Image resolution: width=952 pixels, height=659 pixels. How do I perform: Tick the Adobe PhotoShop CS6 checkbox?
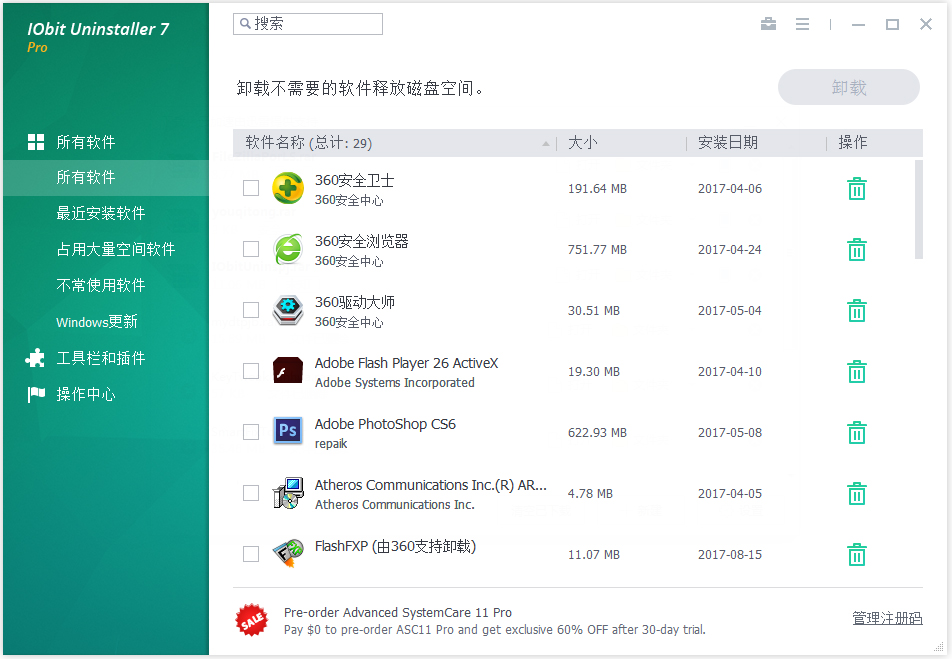coord(251,432)
